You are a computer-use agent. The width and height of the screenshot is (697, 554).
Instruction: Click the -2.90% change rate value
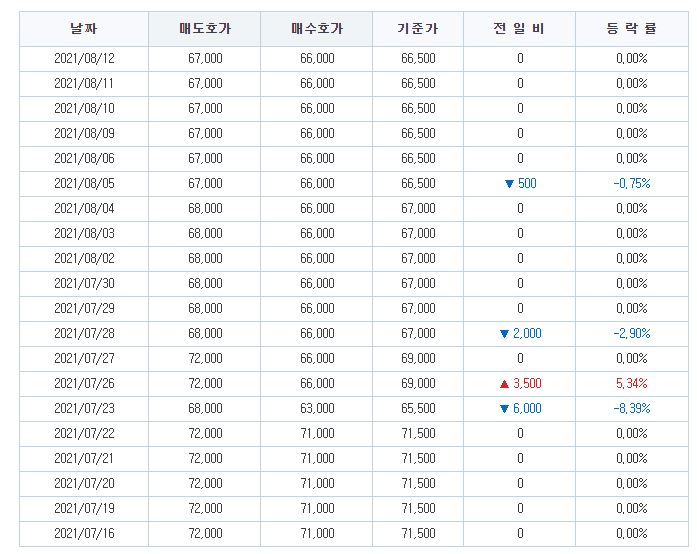pos(632,333)
